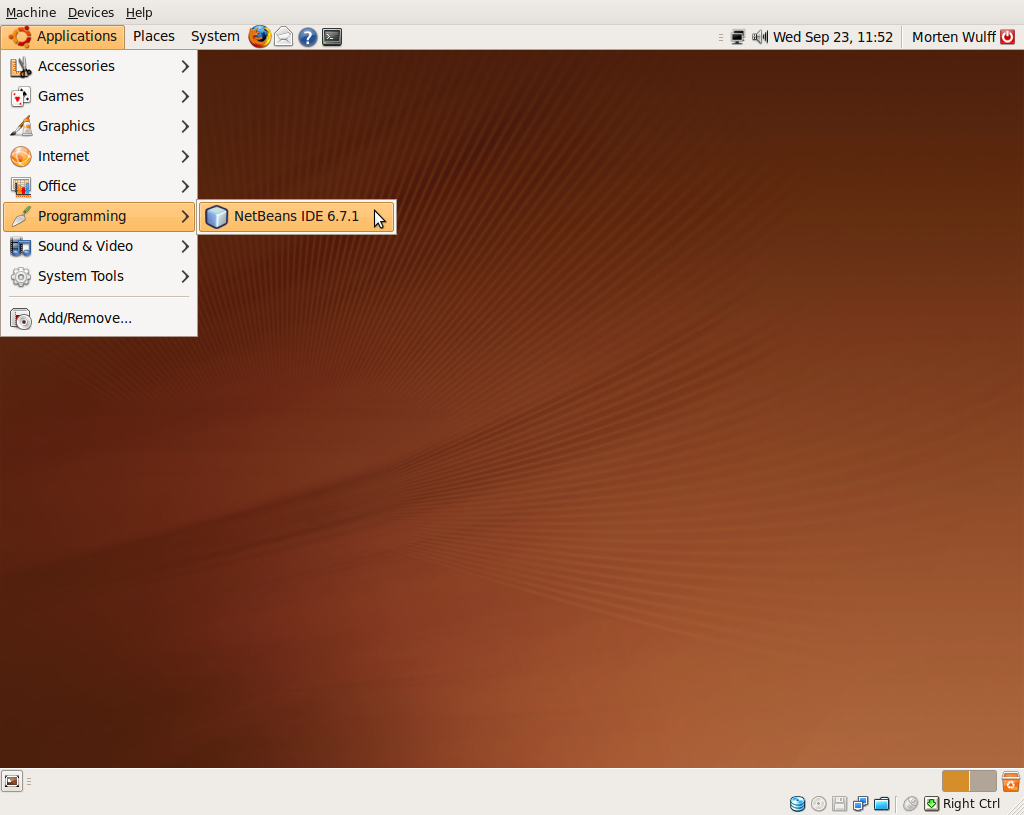
Task: Click the notification area handle left of network
Action: coord(720,37)
